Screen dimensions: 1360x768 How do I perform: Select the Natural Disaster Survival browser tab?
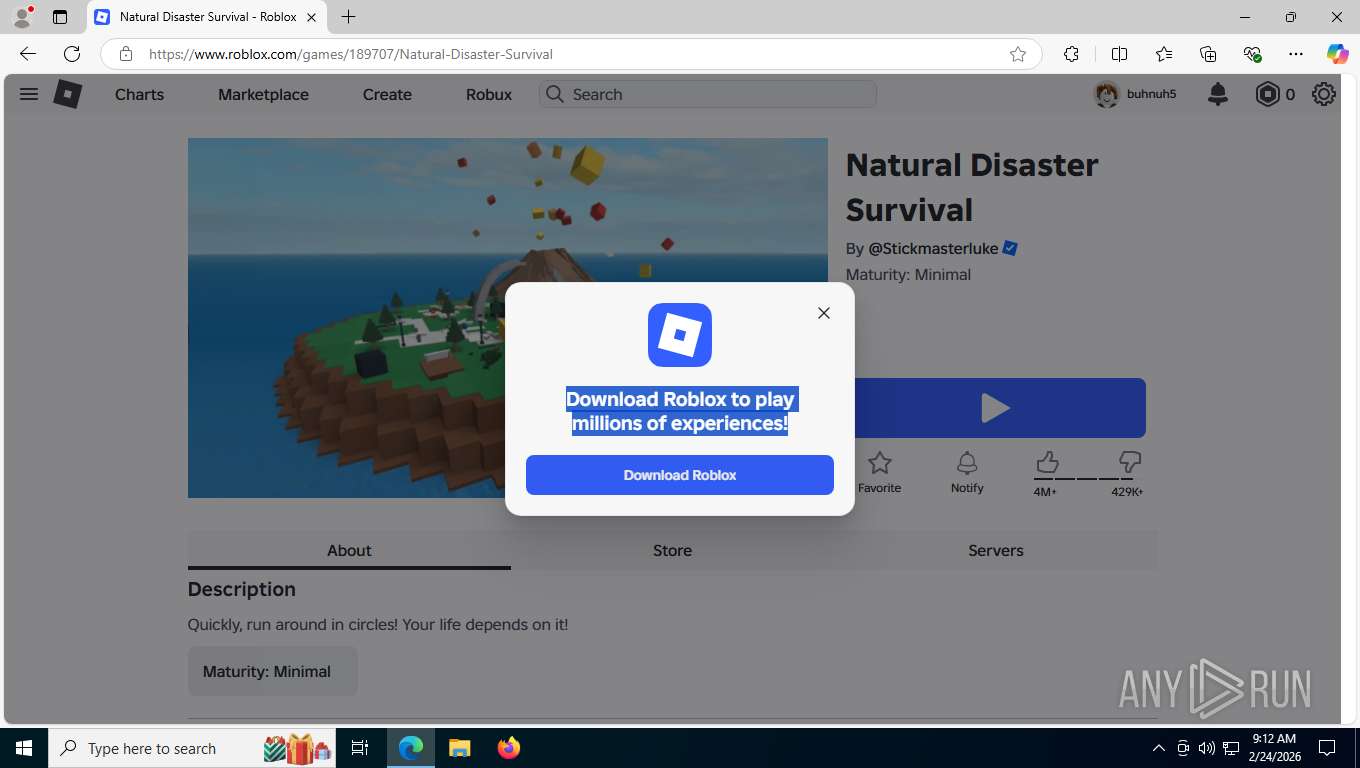pyautogui.click(x=206, y=17)
